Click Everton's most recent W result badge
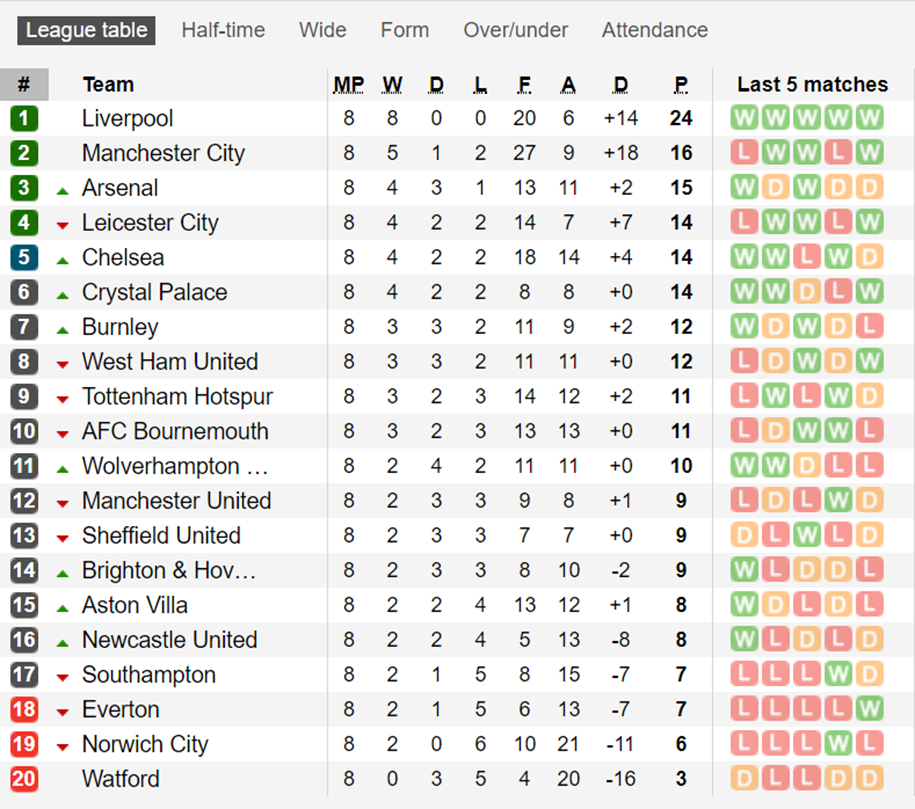 click(869, 709)
